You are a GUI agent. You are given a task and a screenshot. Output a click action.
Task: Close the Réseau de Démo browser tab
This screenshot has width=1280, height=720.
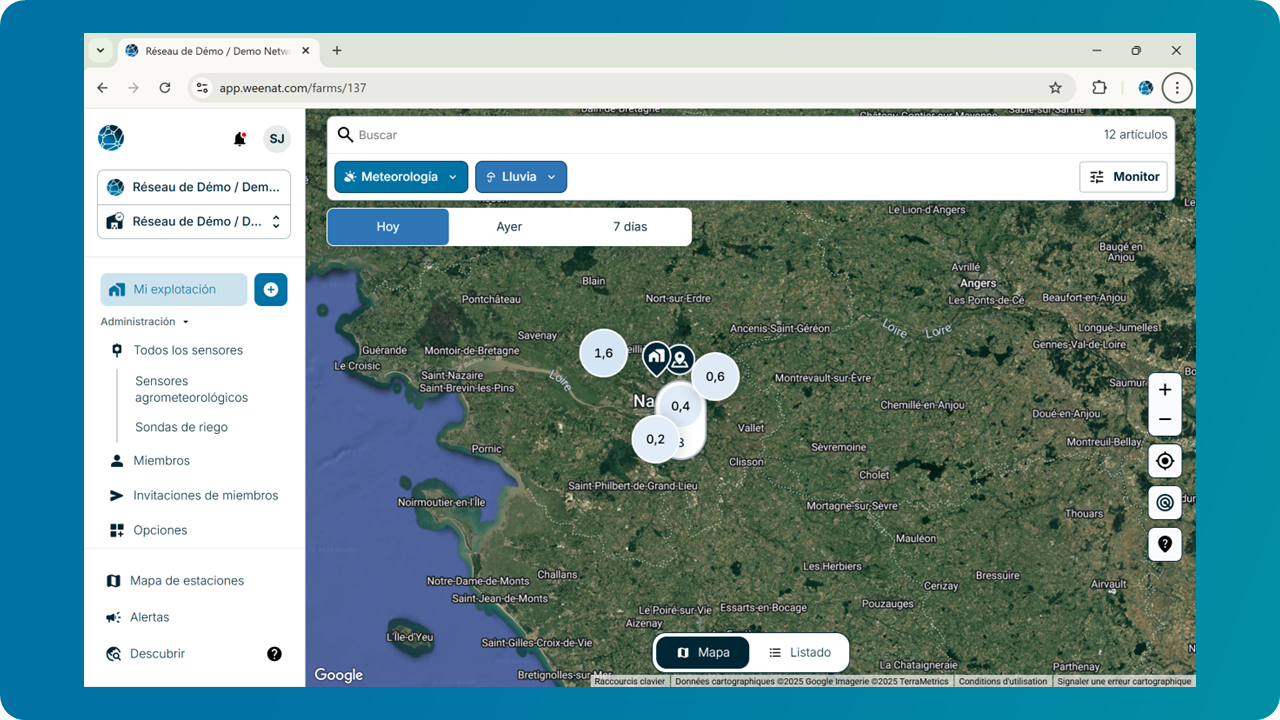pyautogui.click(x=306, y=50)
